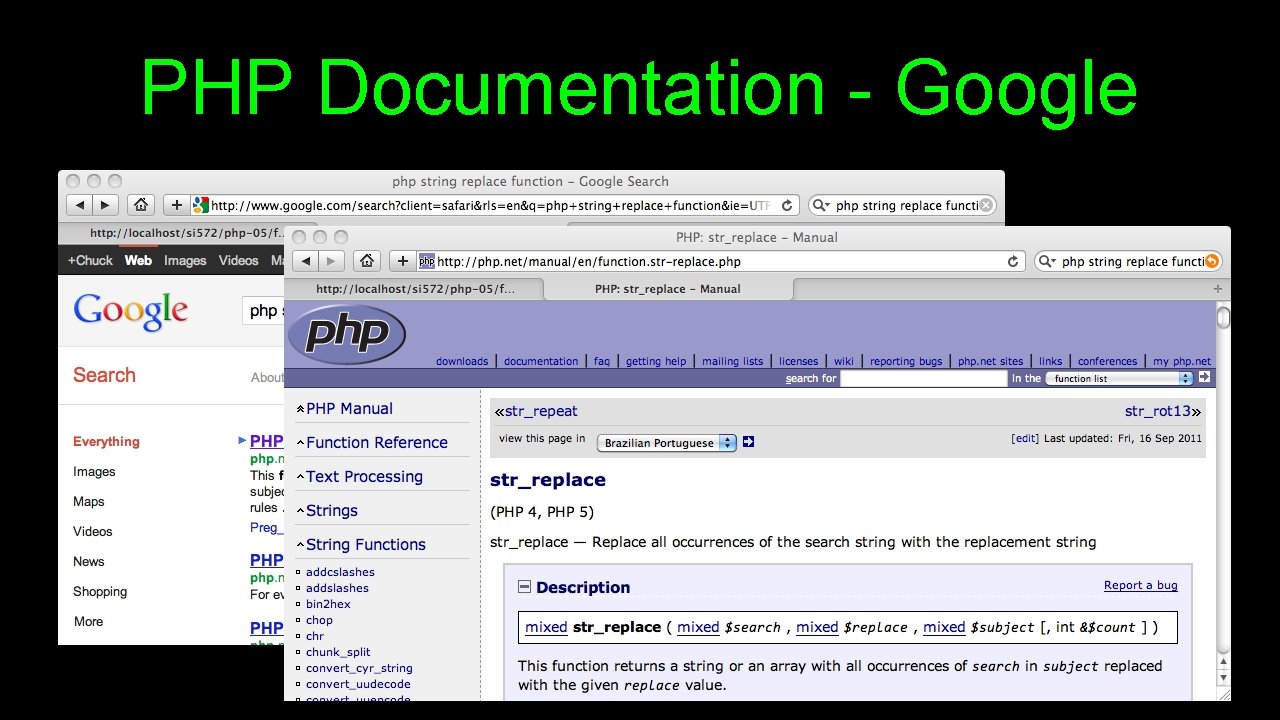This screenshot has width=1280, height=720.
Task: Go back in the PHP manual window
Action: pyautogui.click(x=307, y=261)
